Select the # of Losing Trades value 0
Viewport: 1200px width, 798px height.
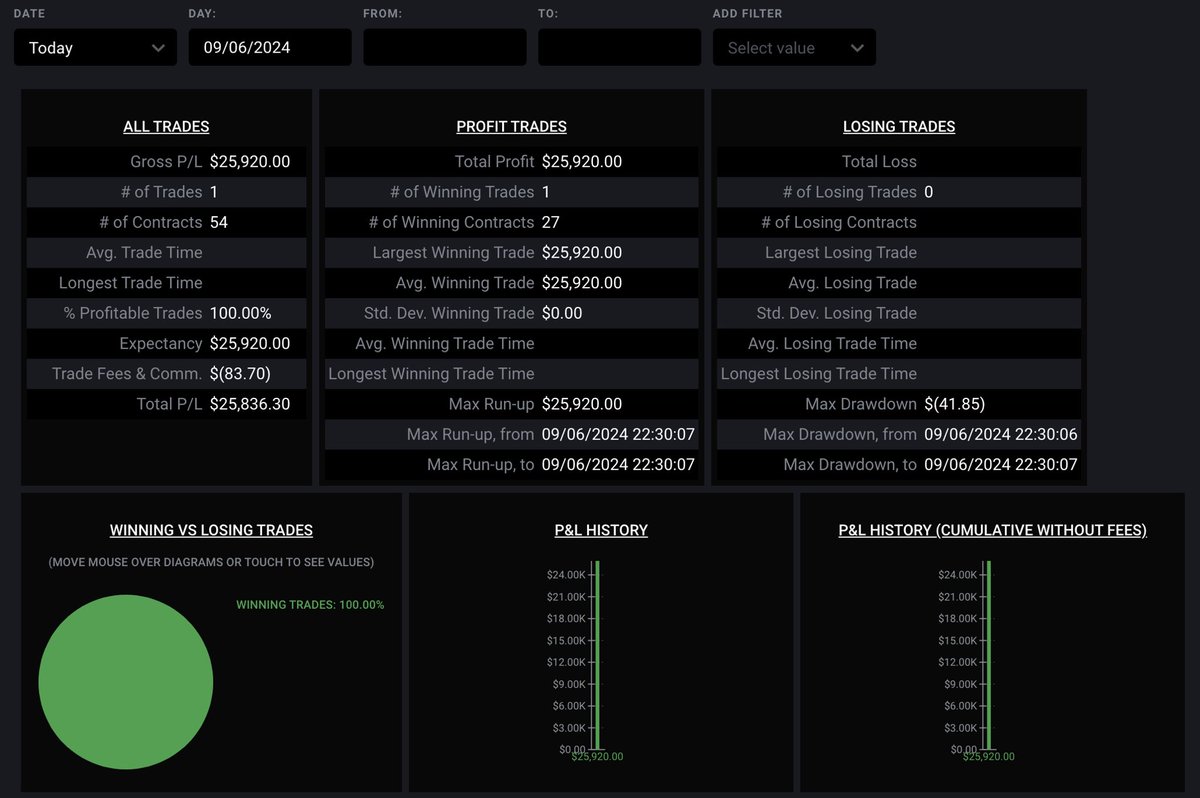(929, 192)
